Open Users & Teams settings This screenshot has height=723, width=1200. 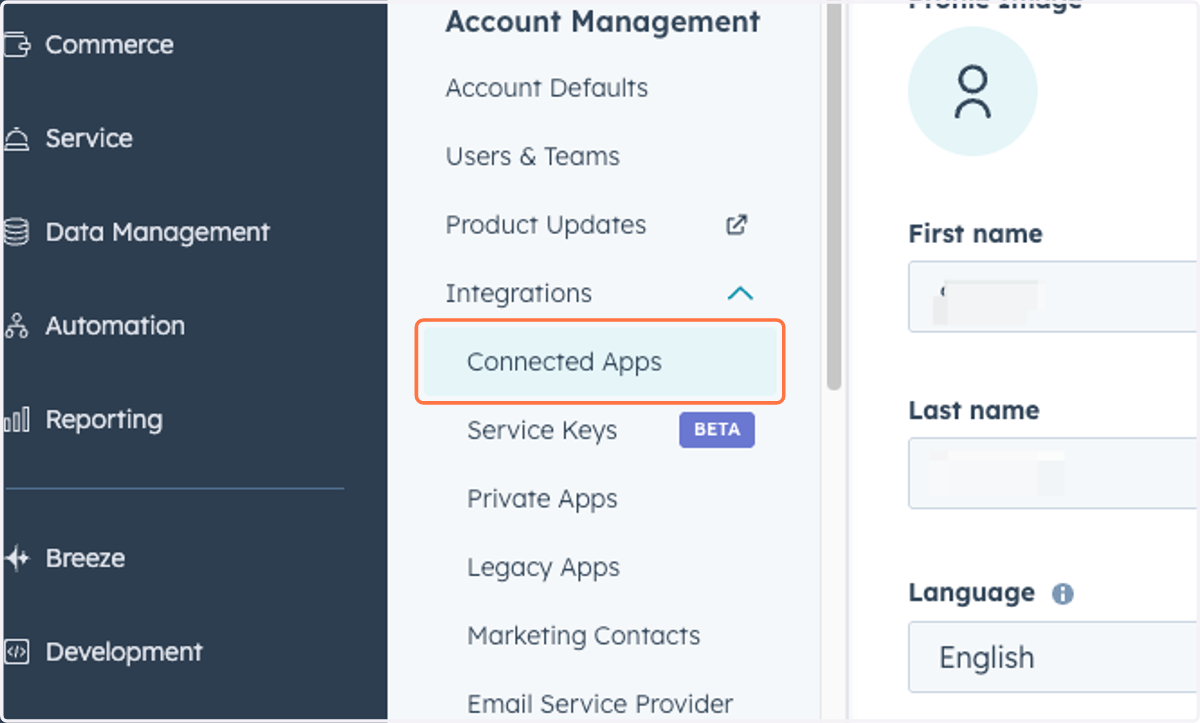click(x=533, y=156)
